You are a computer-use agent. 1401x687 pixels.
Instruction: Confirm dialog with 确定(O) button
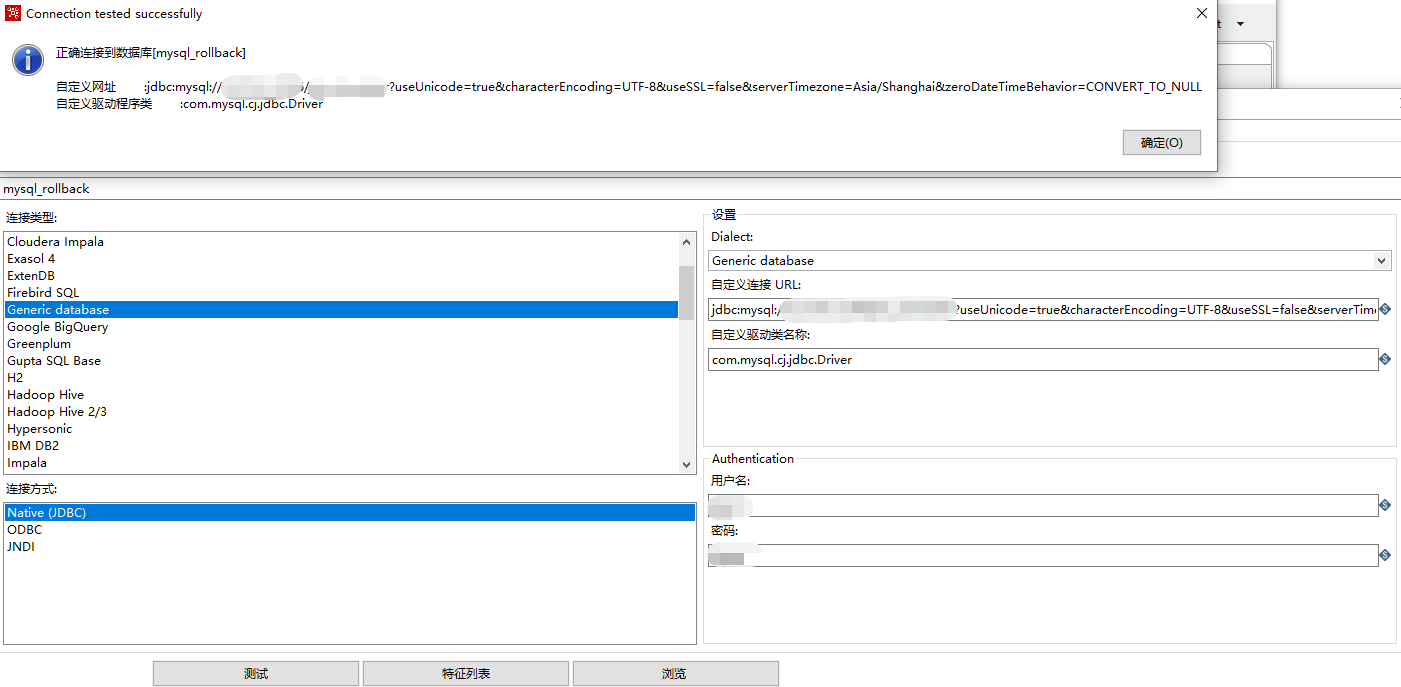(x=1161, y=142)
